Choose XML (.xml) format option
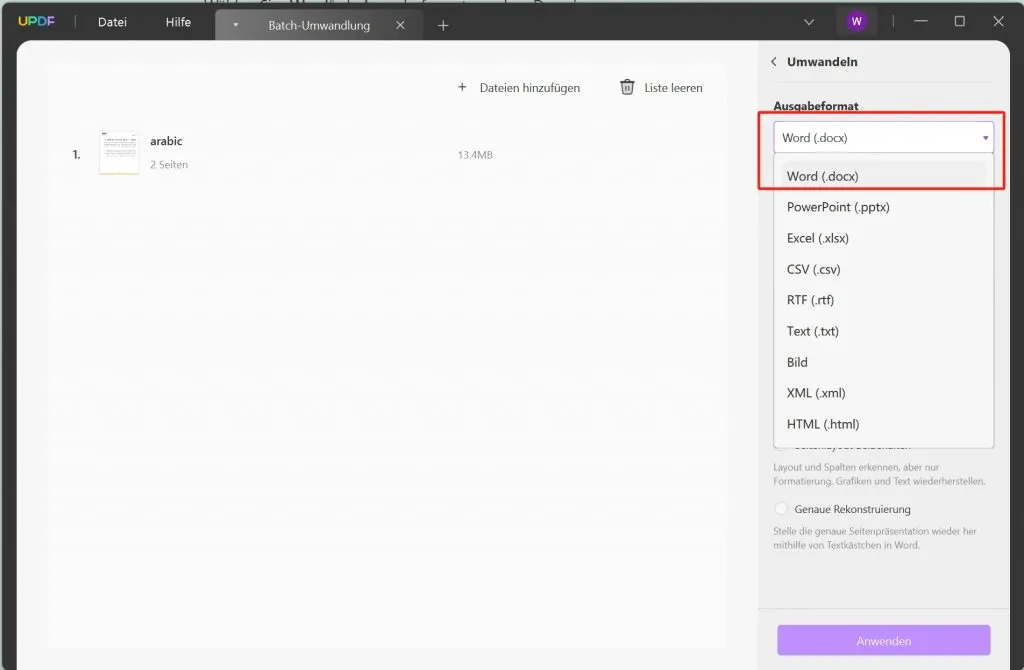Screen dimensions: 1024x670 [x=883, y=393]
